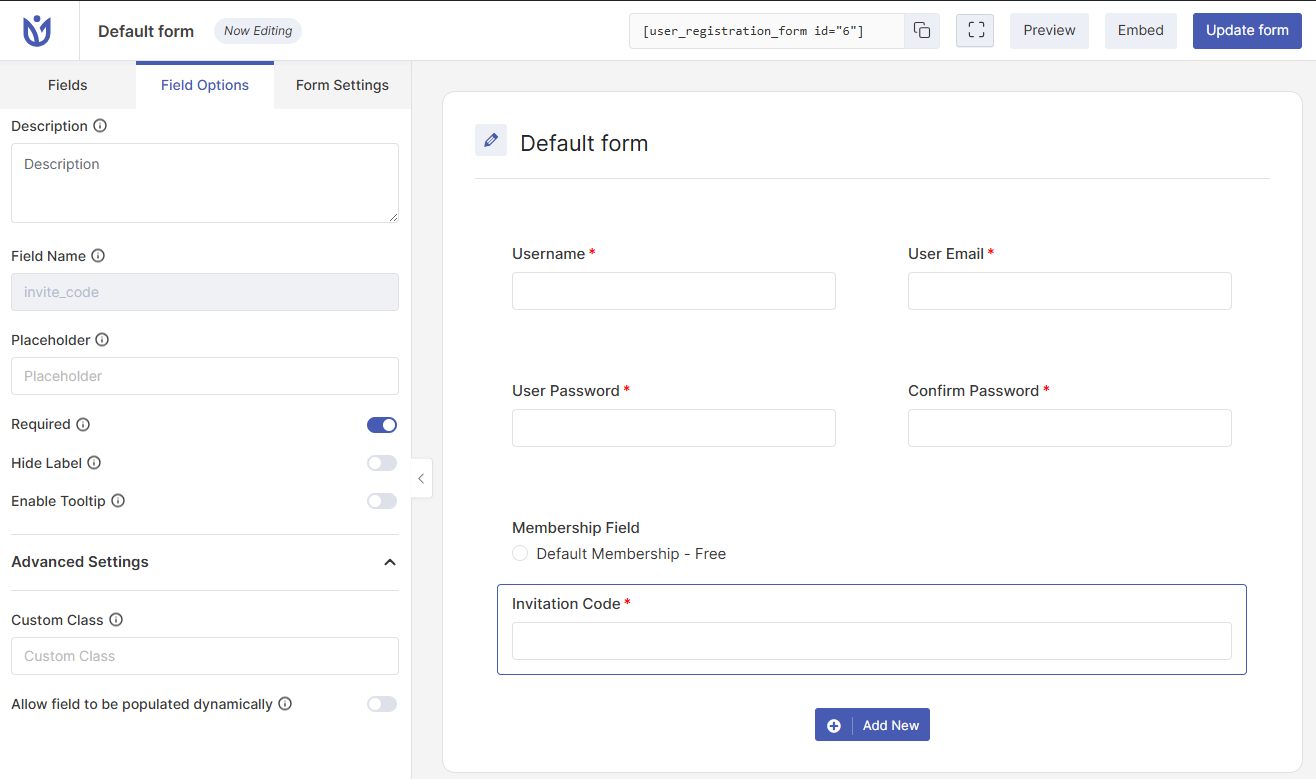Click the info icon next to Description
The image size is (1316, 779).
coord(100,126)
